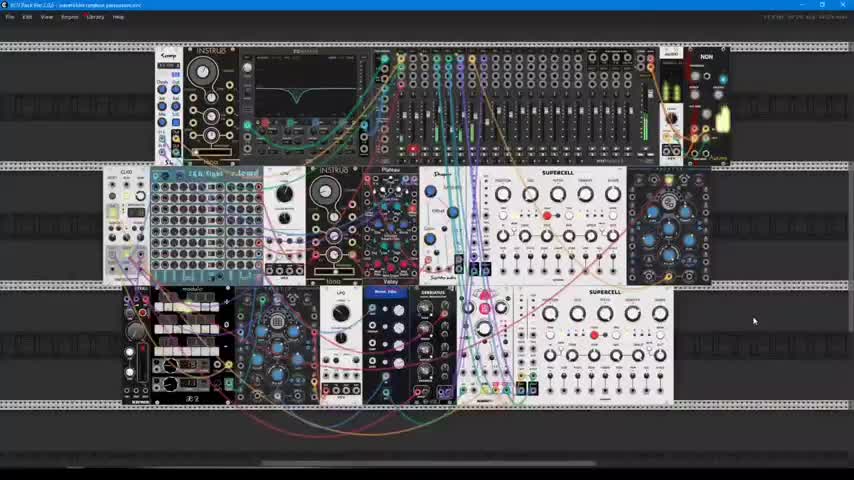Click the top white knob on blue-header module
Screen dimensions: 854x480
[x=399, y=310]
